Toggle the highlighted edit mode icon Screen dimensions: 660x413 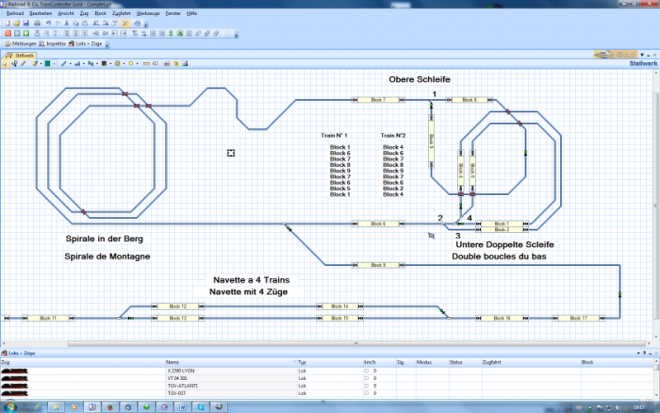click(125, 24)
